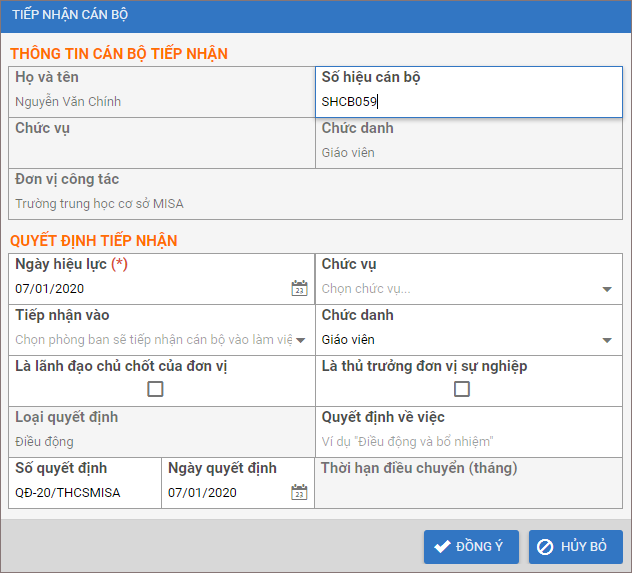Screen dimensions: 632x573
Task: Click cancel icon on Hủy bỏ button
Action: coord(545,547)
